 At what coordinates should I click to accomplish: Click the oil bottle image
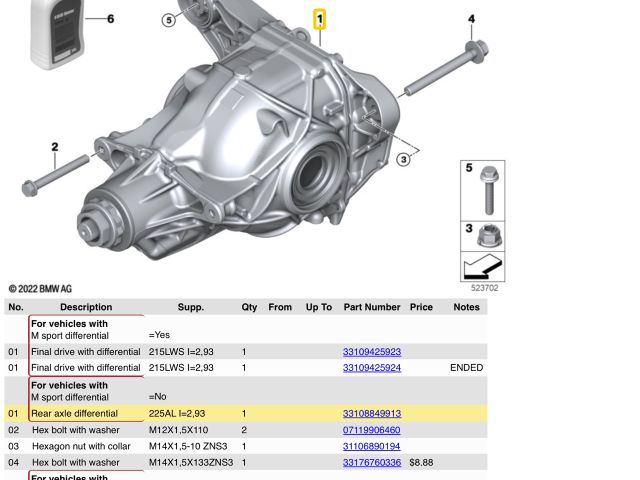point(56,32)
